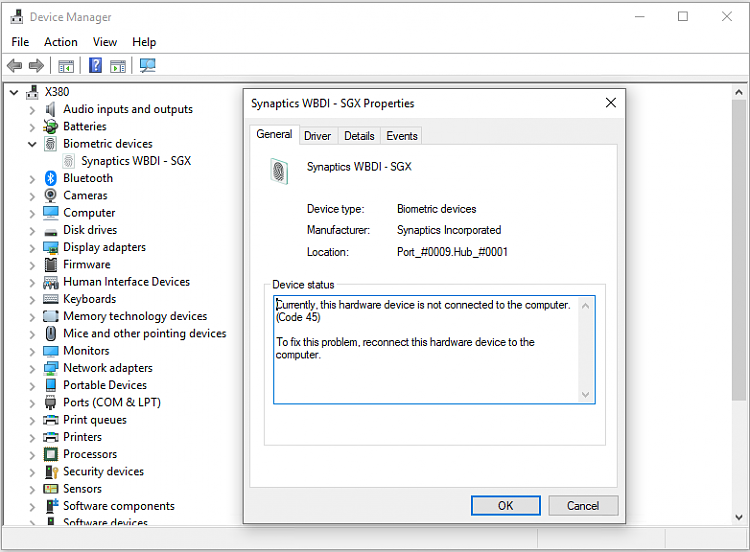This screenshot has width=750, height=552.
Task: Click the Synaptics Incorporated manufacturer text
Action: coord(449,230)
